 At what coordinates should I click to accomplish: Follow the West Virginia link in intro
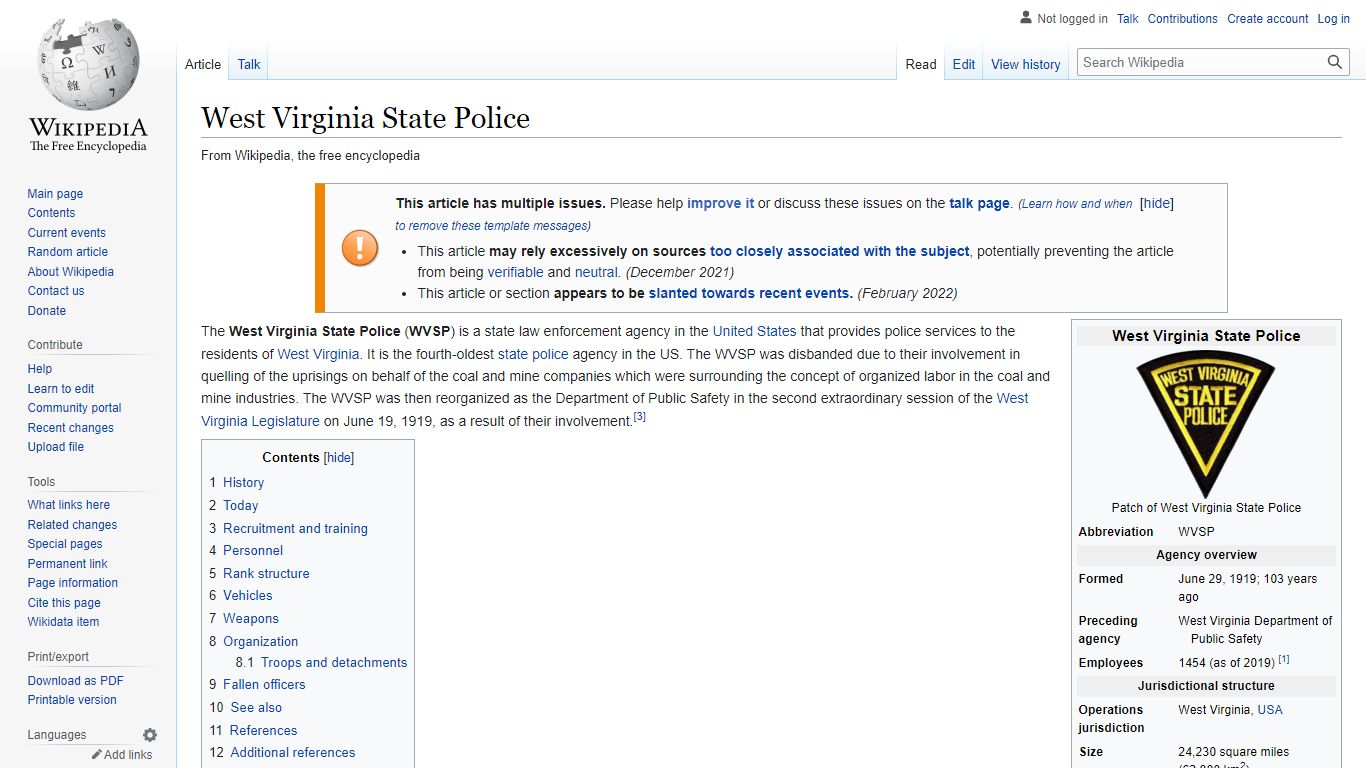(x=318, y=354)
